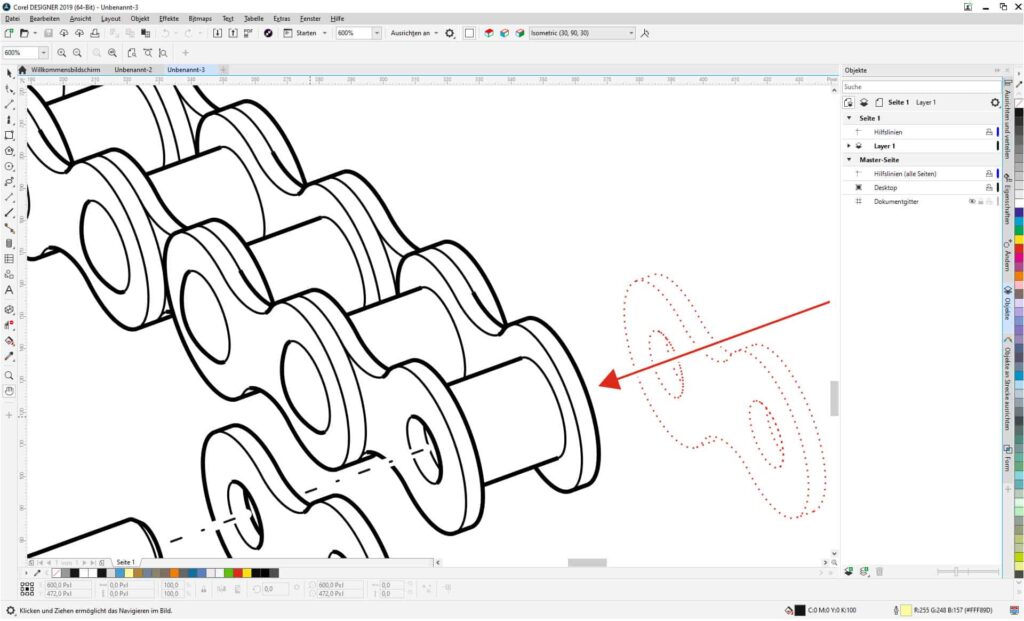Switch to Willkommensbildschirm tab
Image resolution: width=1024 pixels, height=621 pixels.
(65, 70)
